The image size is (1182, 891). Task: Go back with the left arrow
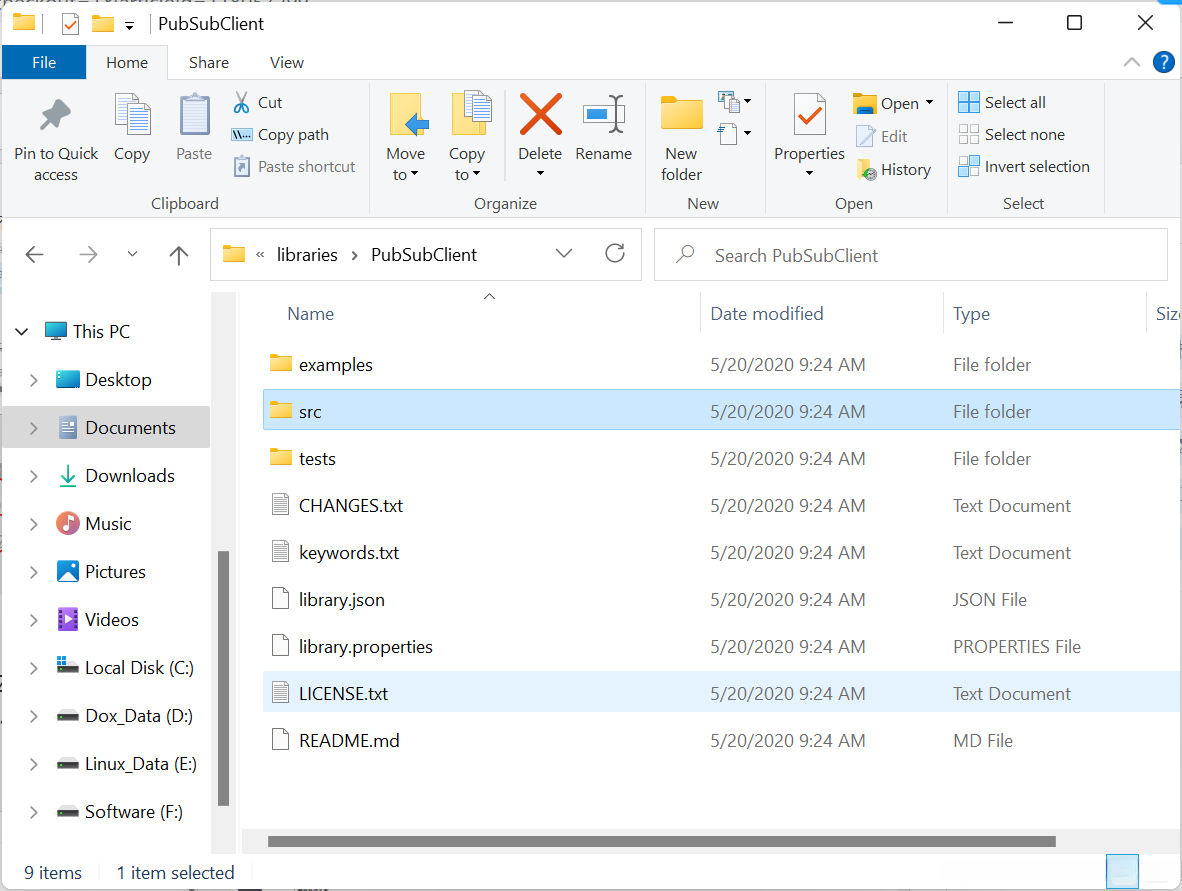(35, 255)
